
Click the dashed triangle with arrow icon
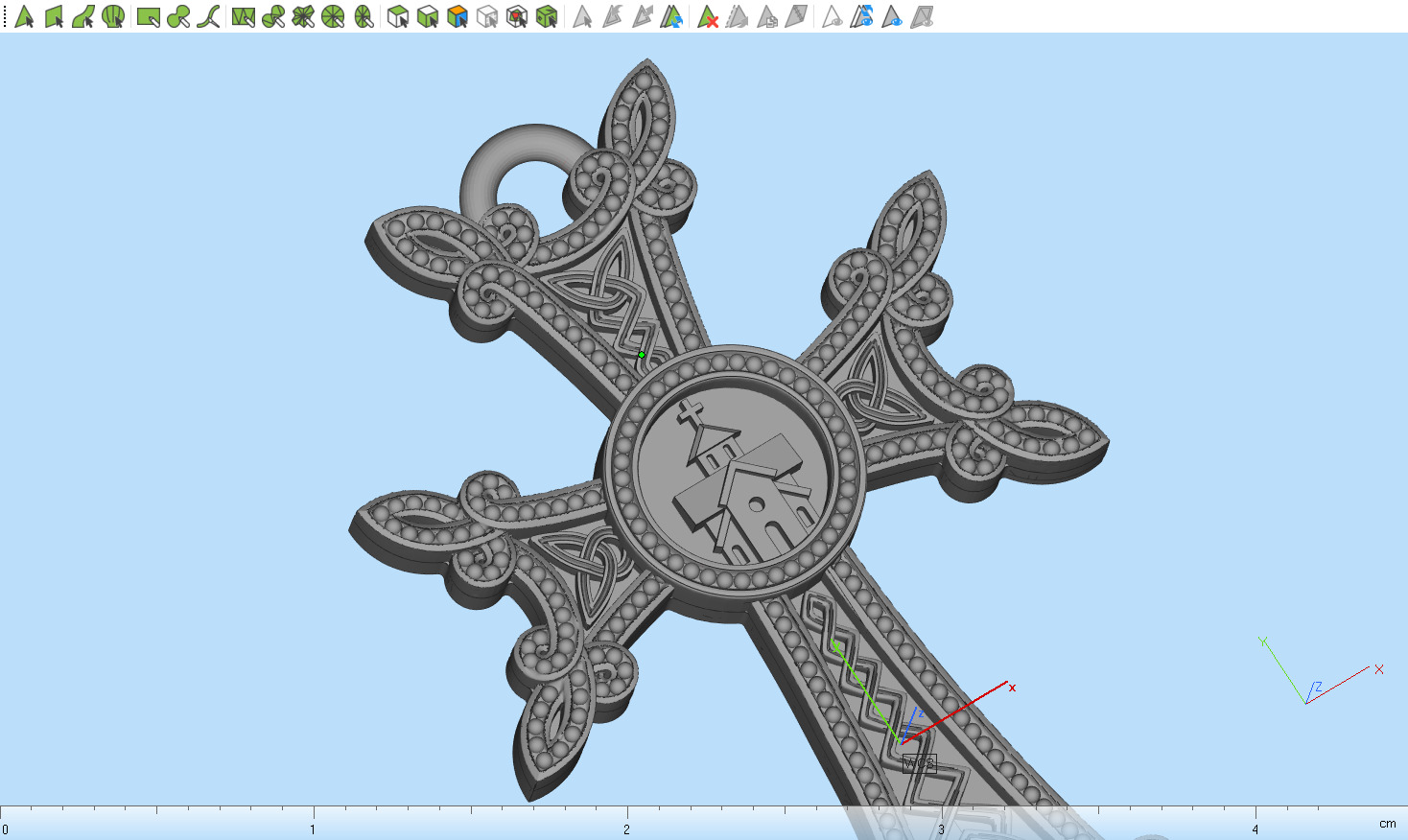pos(737,16)
